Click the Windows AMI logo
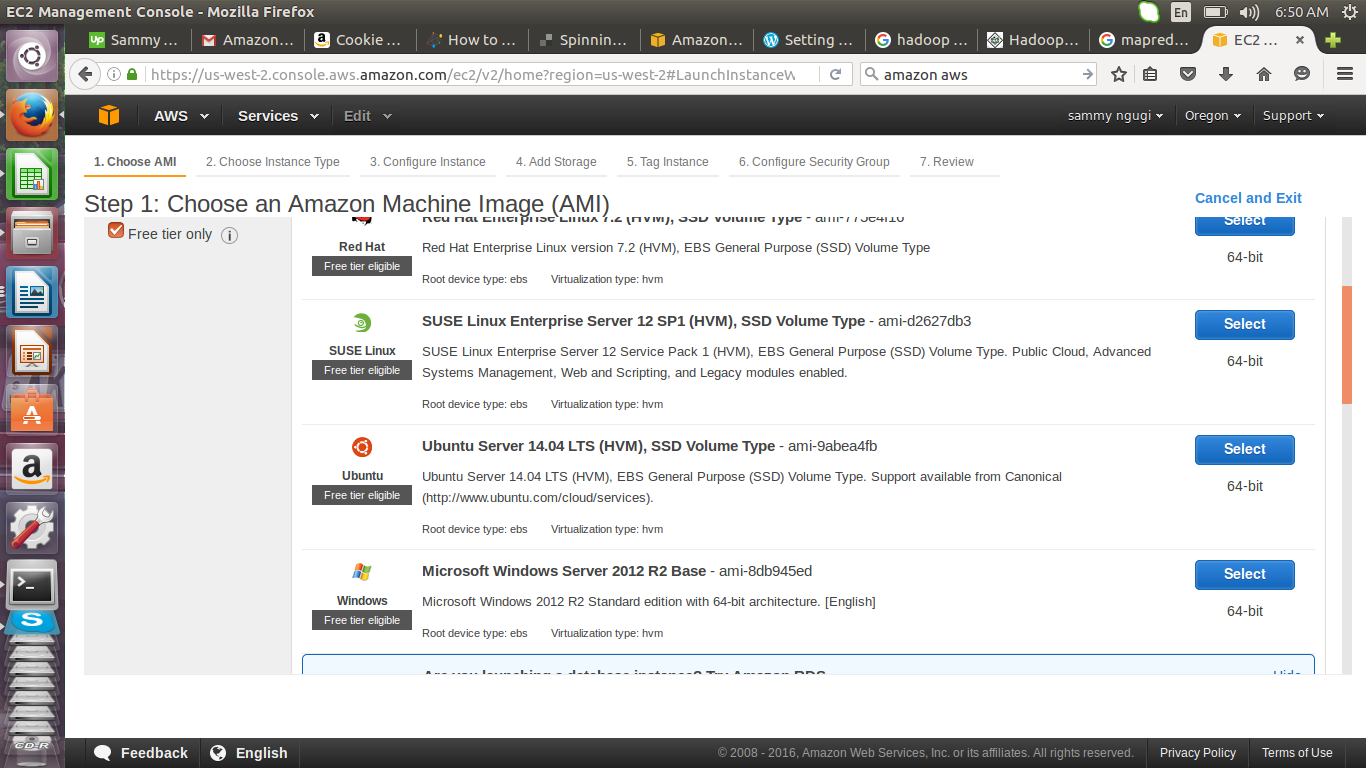This screenshot has width=1366, height=768. [x=362, y=572]
